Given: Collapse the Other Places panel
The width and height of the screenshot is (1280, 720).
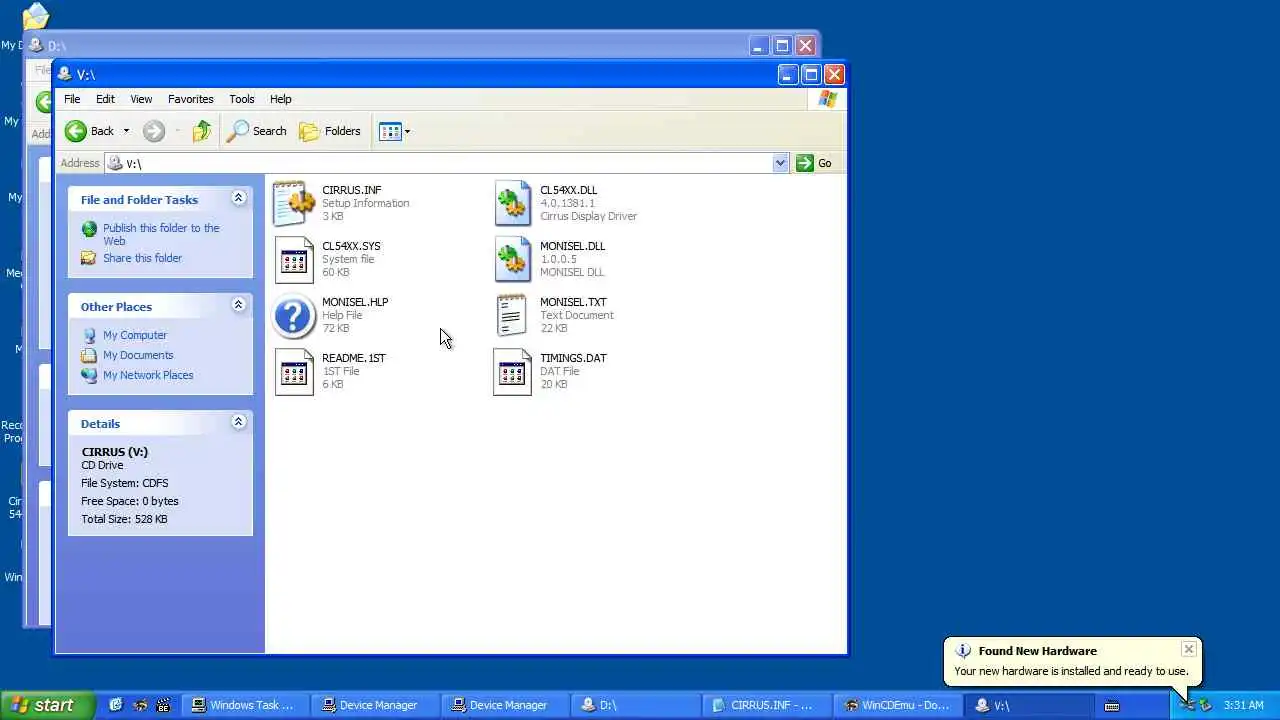Looking at the screenshot, I should (238, 305).
